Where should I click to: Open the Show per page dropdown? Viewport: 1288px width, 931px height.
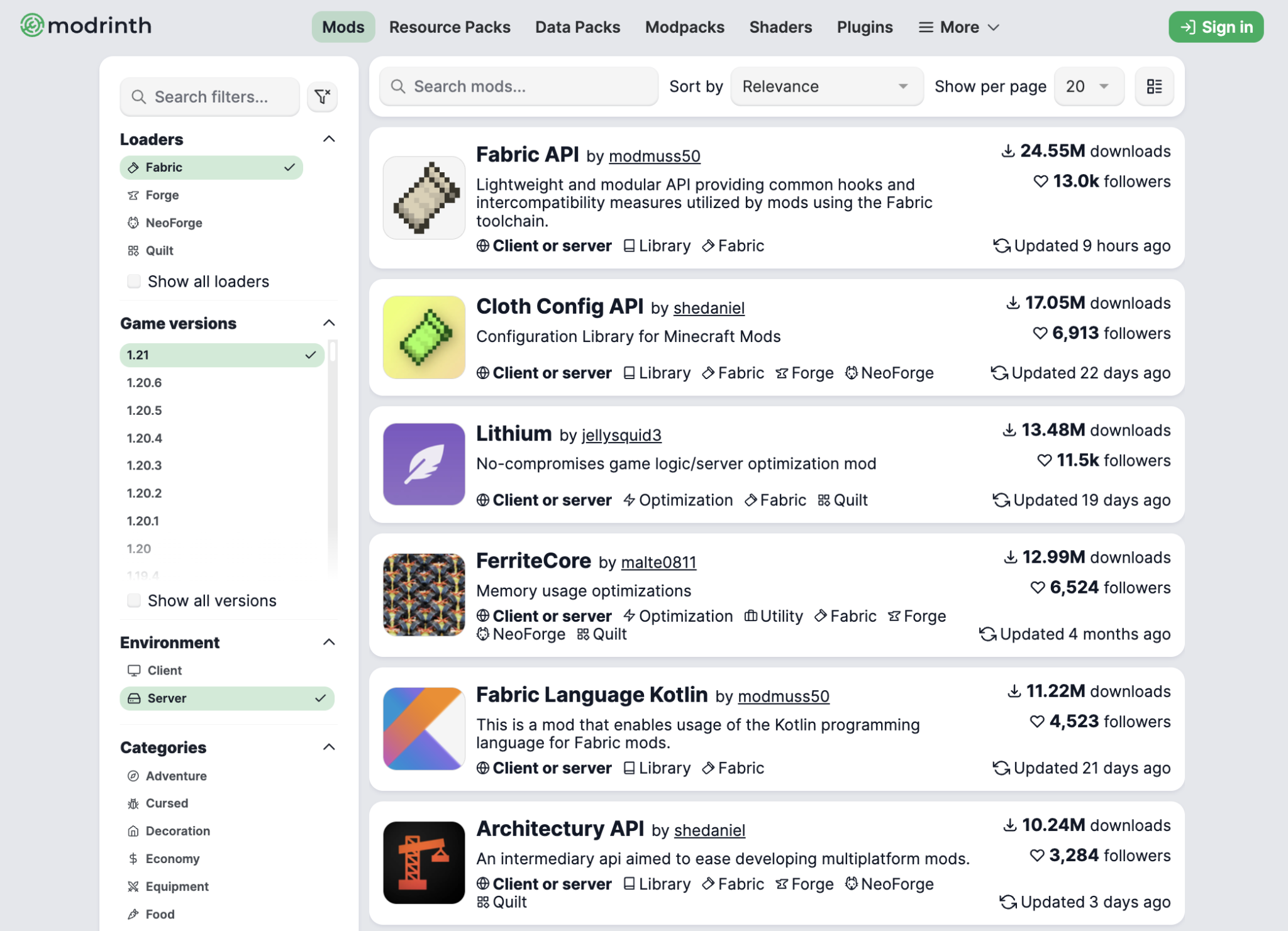point(1089,87)
